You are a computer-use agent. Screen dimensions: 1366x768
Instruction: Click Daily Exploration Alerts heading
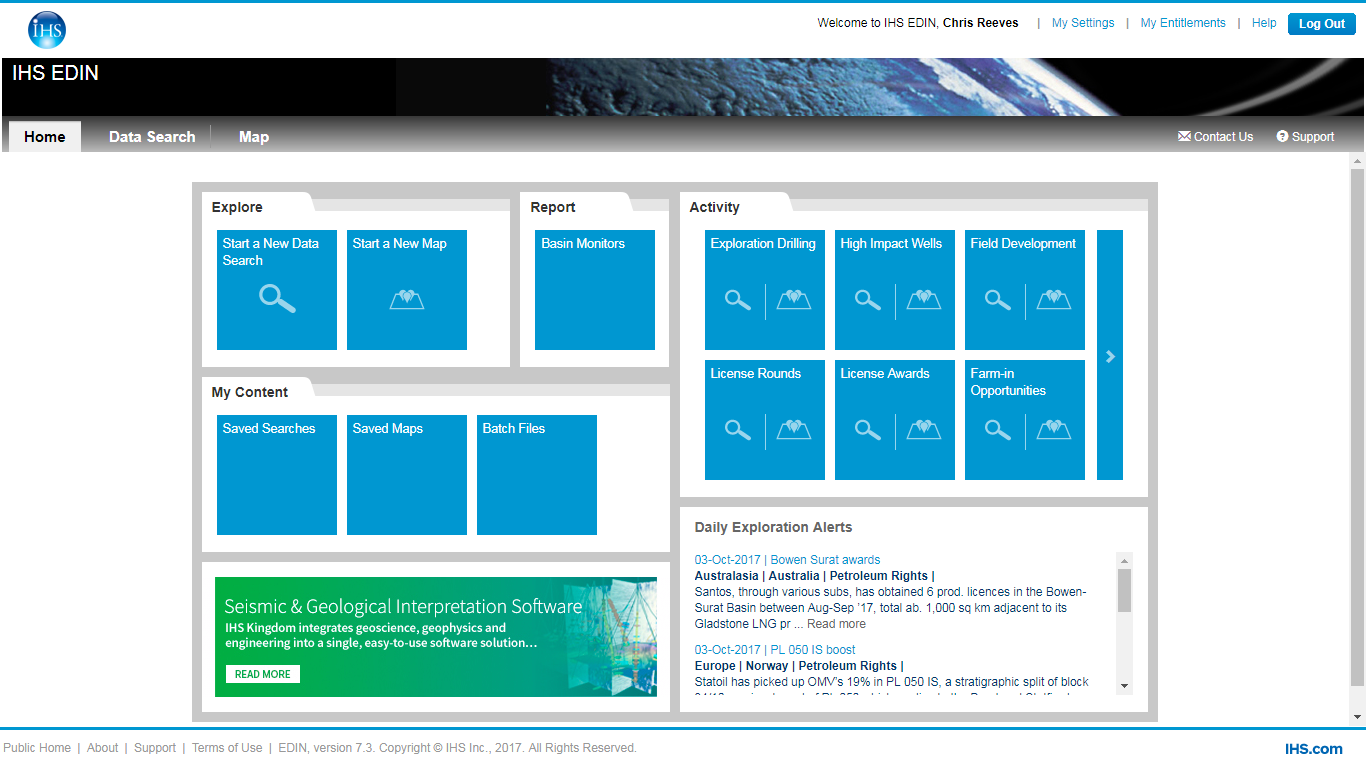(773, 527)
